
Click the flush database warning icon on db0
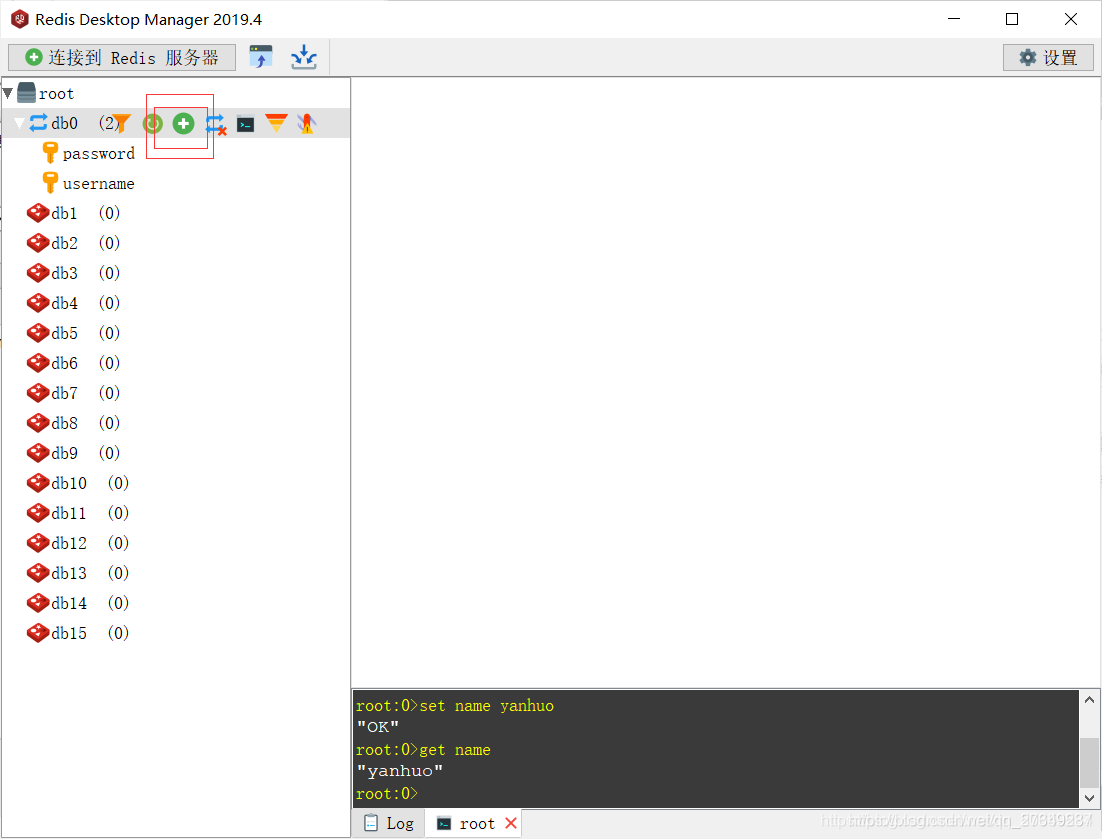click(306, 124)
